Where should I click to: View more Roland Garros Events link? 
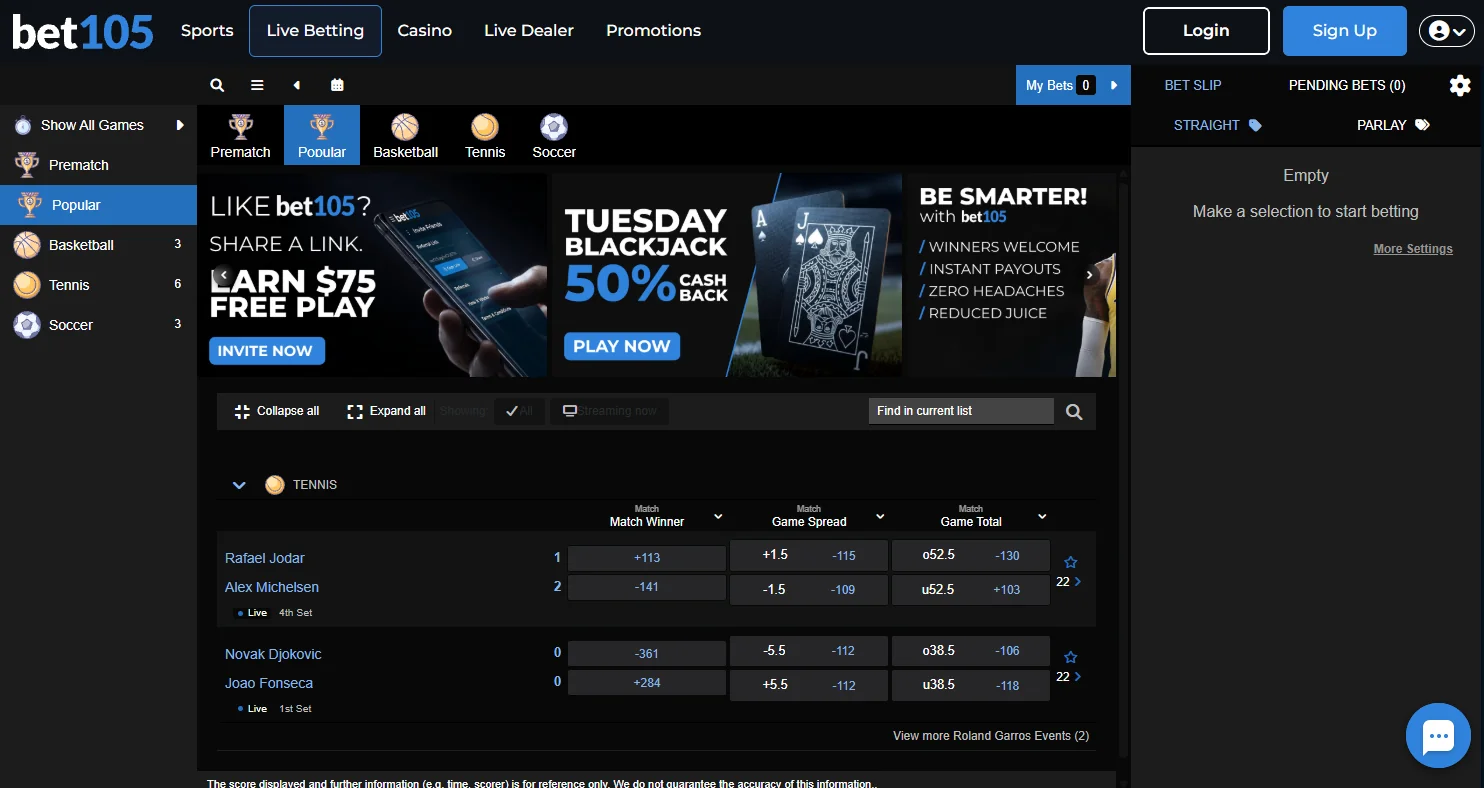[x=991, y=736]
